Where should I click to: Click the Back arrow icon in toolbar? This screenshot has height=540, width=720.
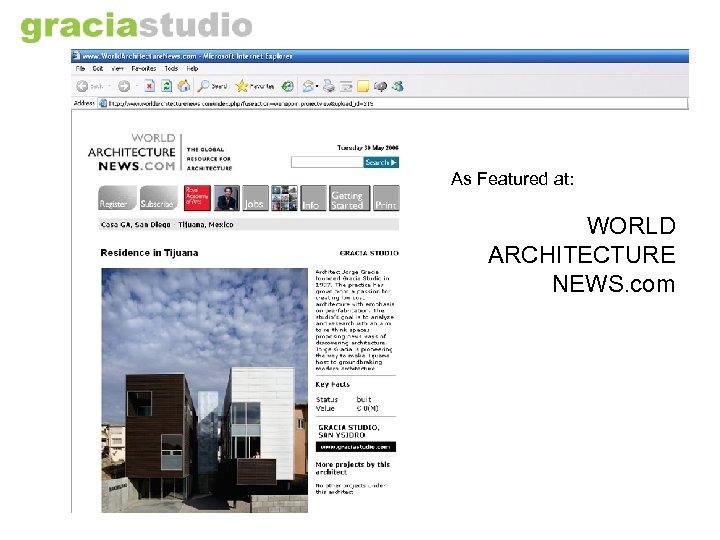click(x=82, y=86)
